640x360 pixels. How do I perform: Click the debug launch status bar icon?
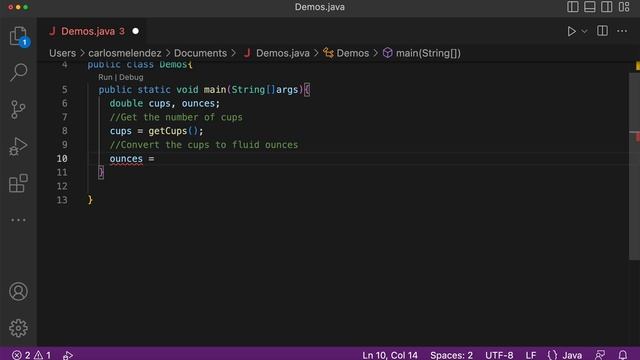pos(68,355)
